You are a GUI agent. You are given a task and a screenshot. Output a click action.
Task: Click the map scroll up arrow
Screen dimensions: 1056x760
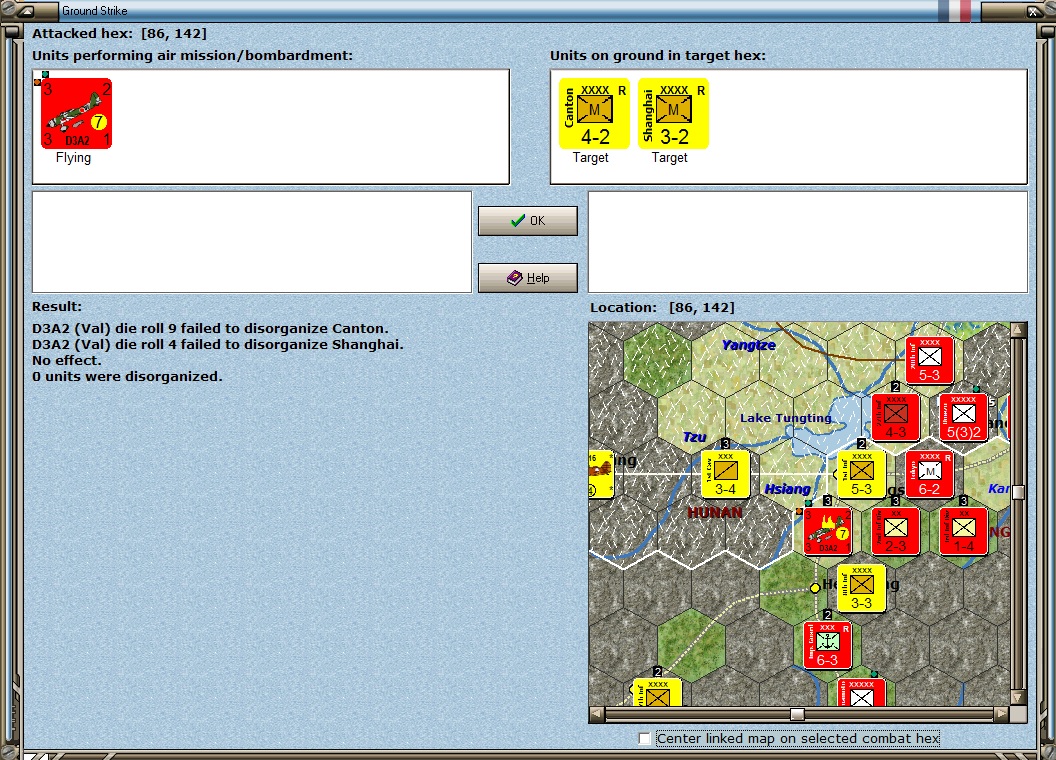[x=1018, y=329]
